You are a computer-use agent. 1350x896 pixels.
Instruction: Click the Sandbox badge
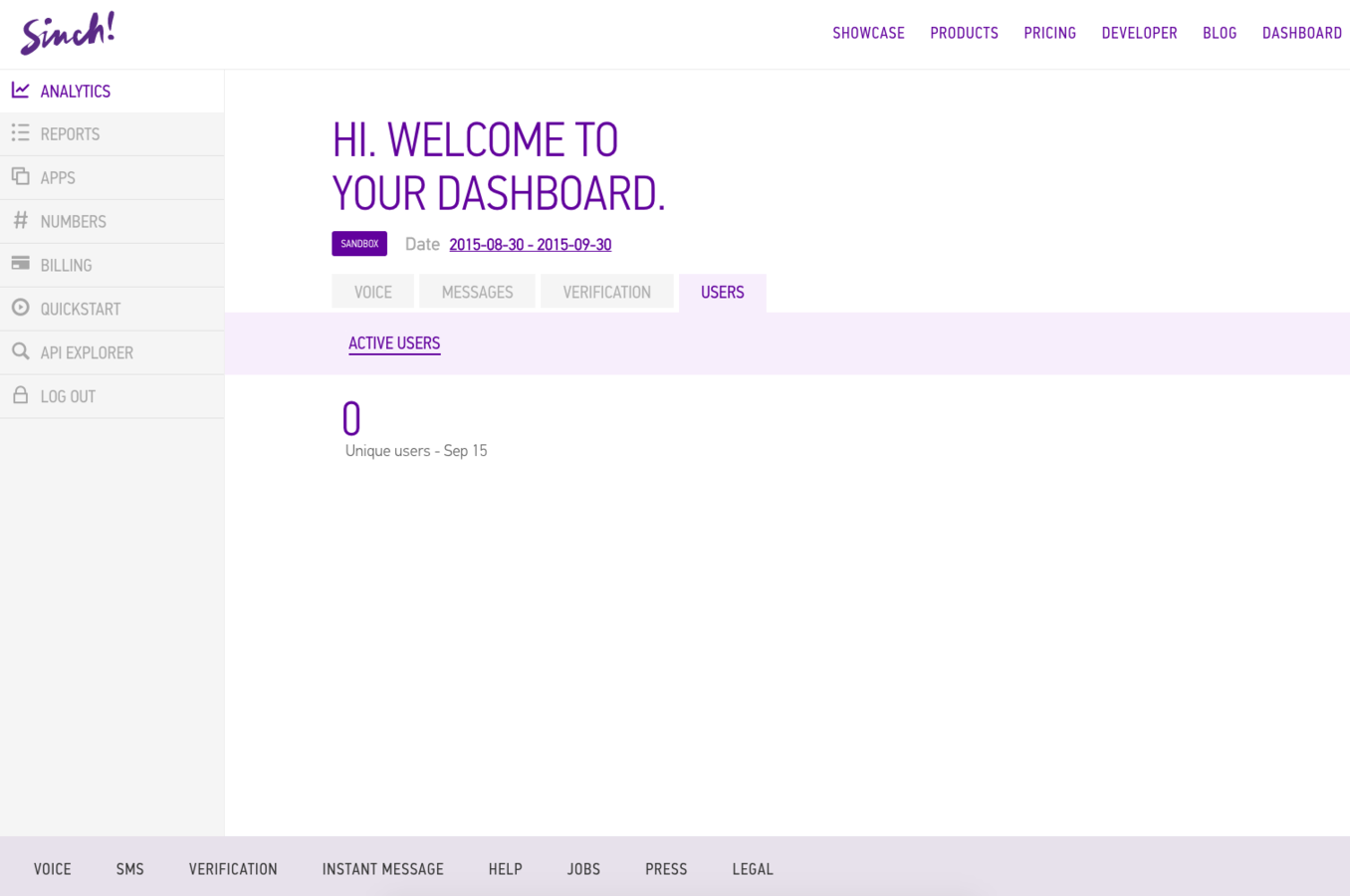(x=359, y=244)
